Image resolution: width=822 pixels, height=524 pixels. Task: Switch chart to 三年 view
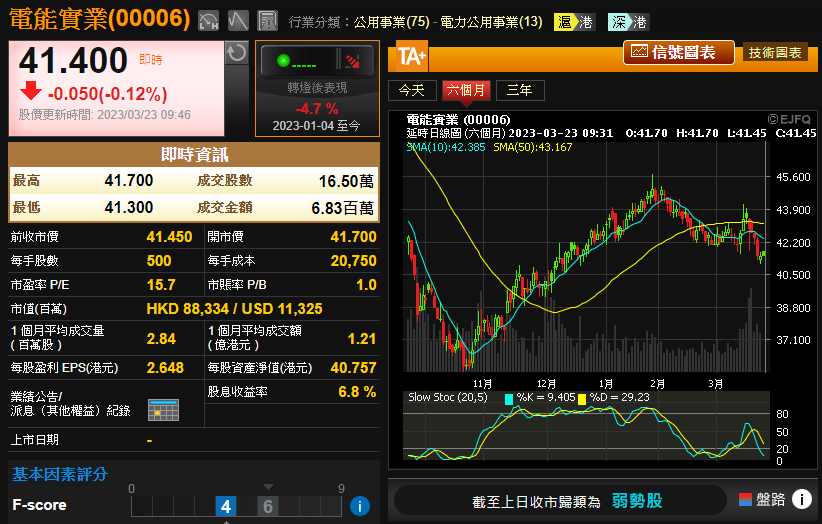tap(520, 90)
